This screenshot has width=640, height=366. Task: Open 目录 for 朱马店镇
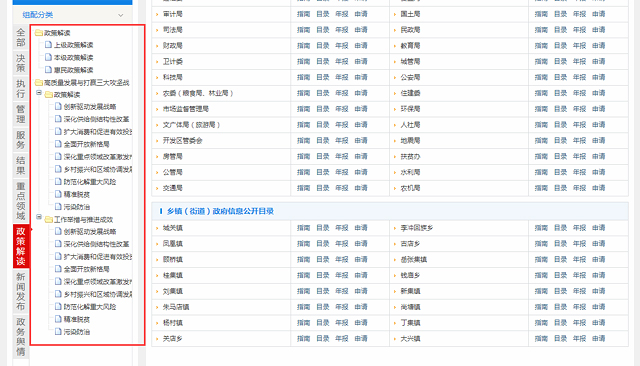coord(322,307)
